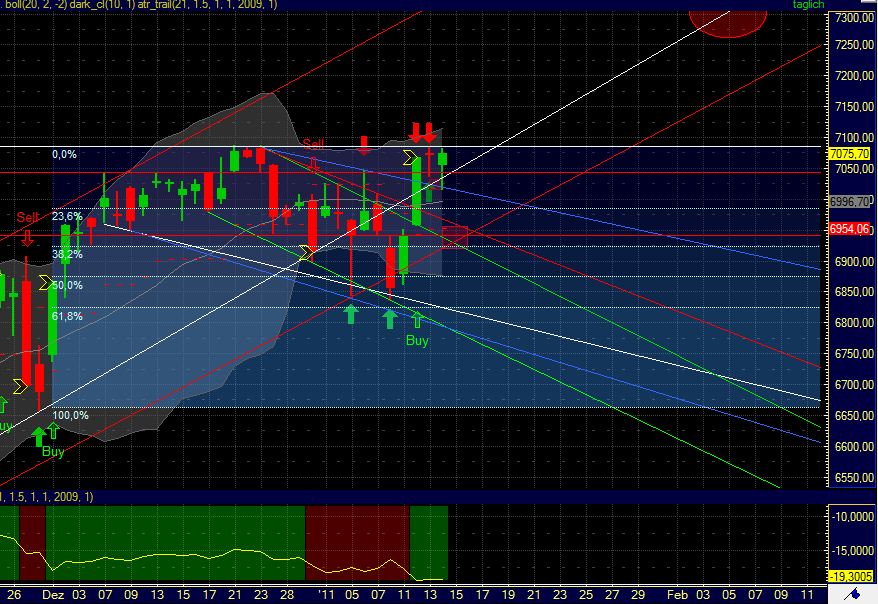The height and width of the screenshot is (604, 878).
Task: Click the hollow red down arrow under the left Sell label
Action: point(27,240)
